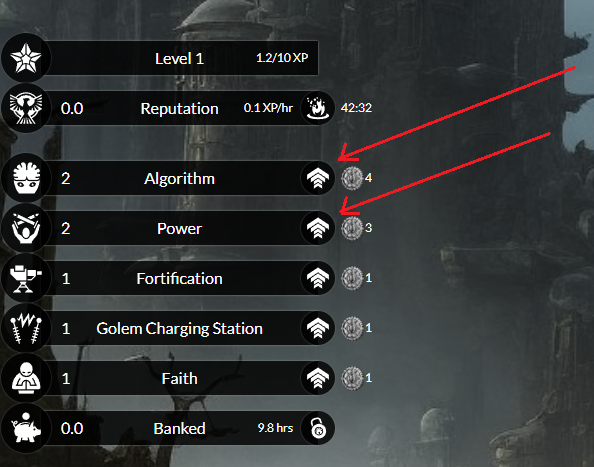This screenshot has width=594, height=467.
Task: Click the coin cost next to Algorithm
Action: [356, 178]
